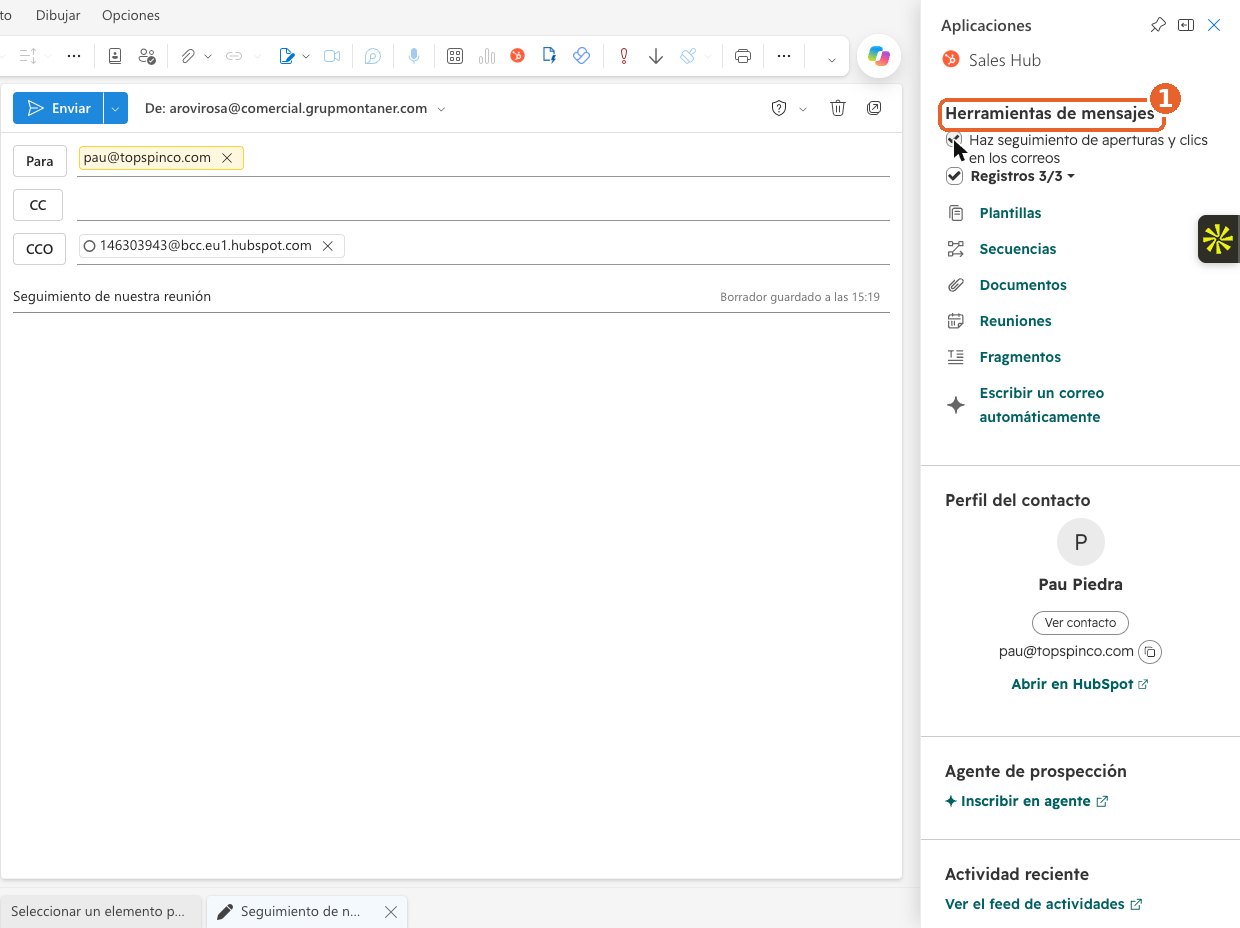Click the more options ellipsis before printer's right
This screenshot has height=928, width=1240.
click(x=784, y=56)
